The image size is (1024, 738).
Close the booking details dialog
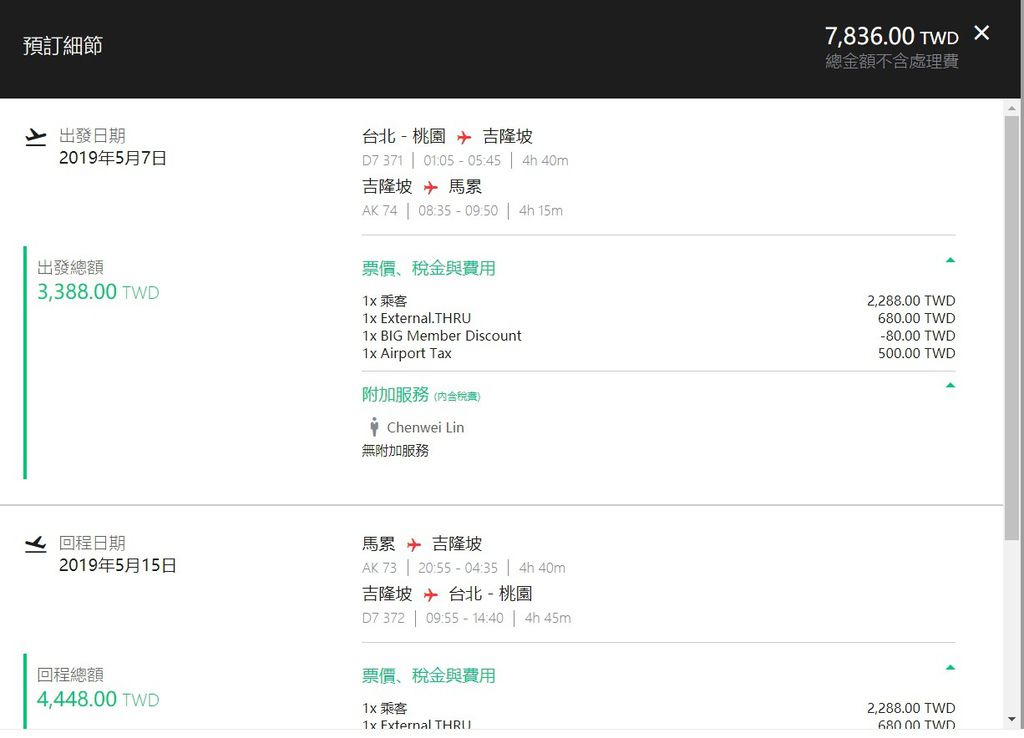(982, 33)
